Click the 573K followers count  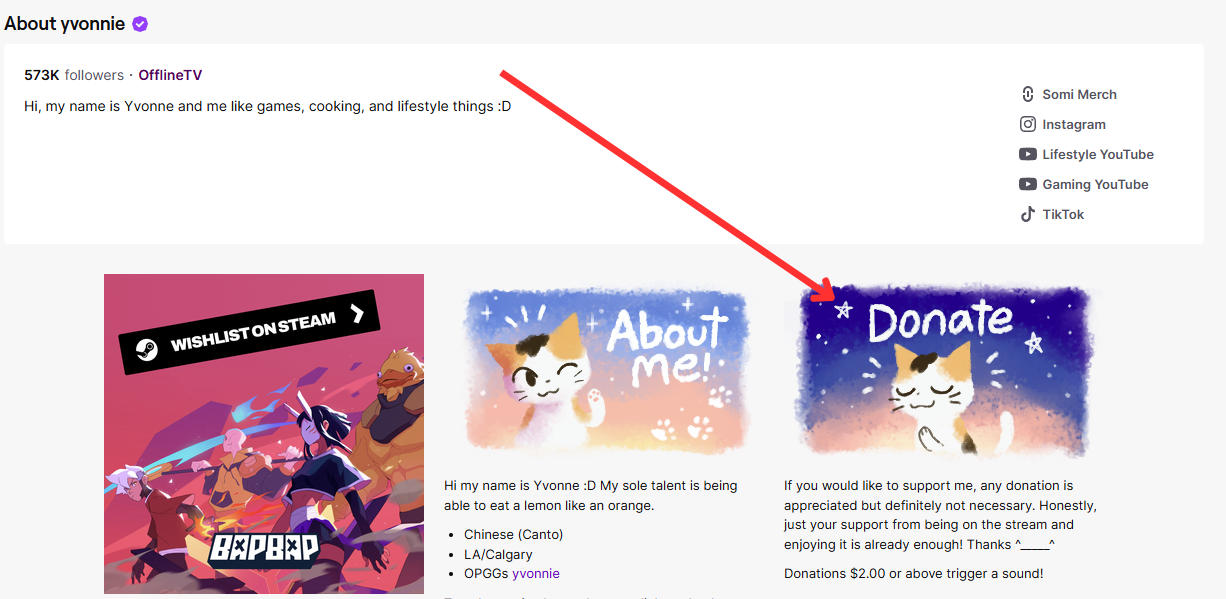point(74,75)
